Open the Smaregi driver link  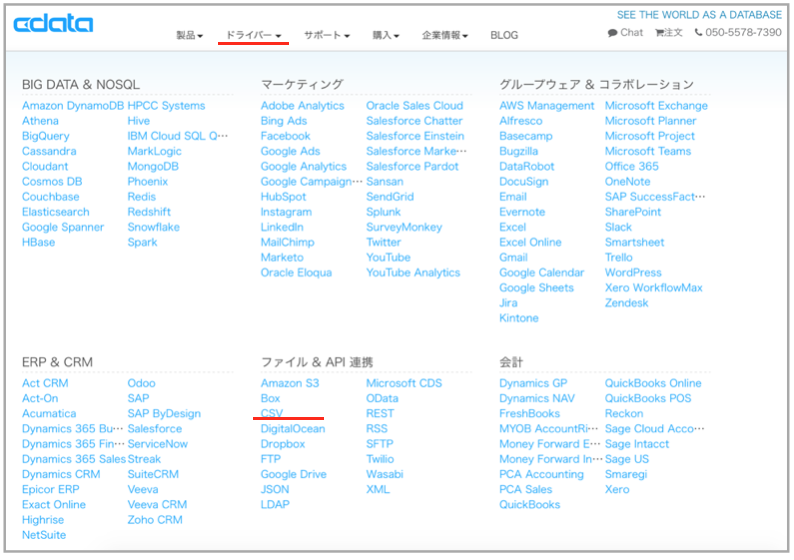[626, 474]
